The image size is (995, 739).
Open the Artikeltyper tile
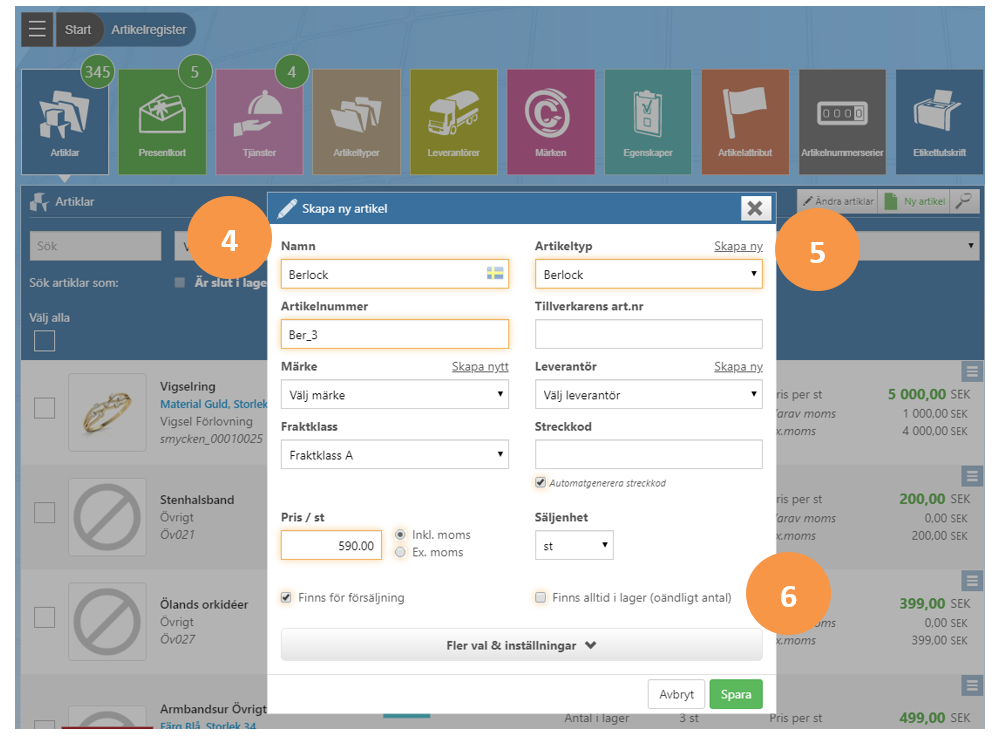[357, 122]
